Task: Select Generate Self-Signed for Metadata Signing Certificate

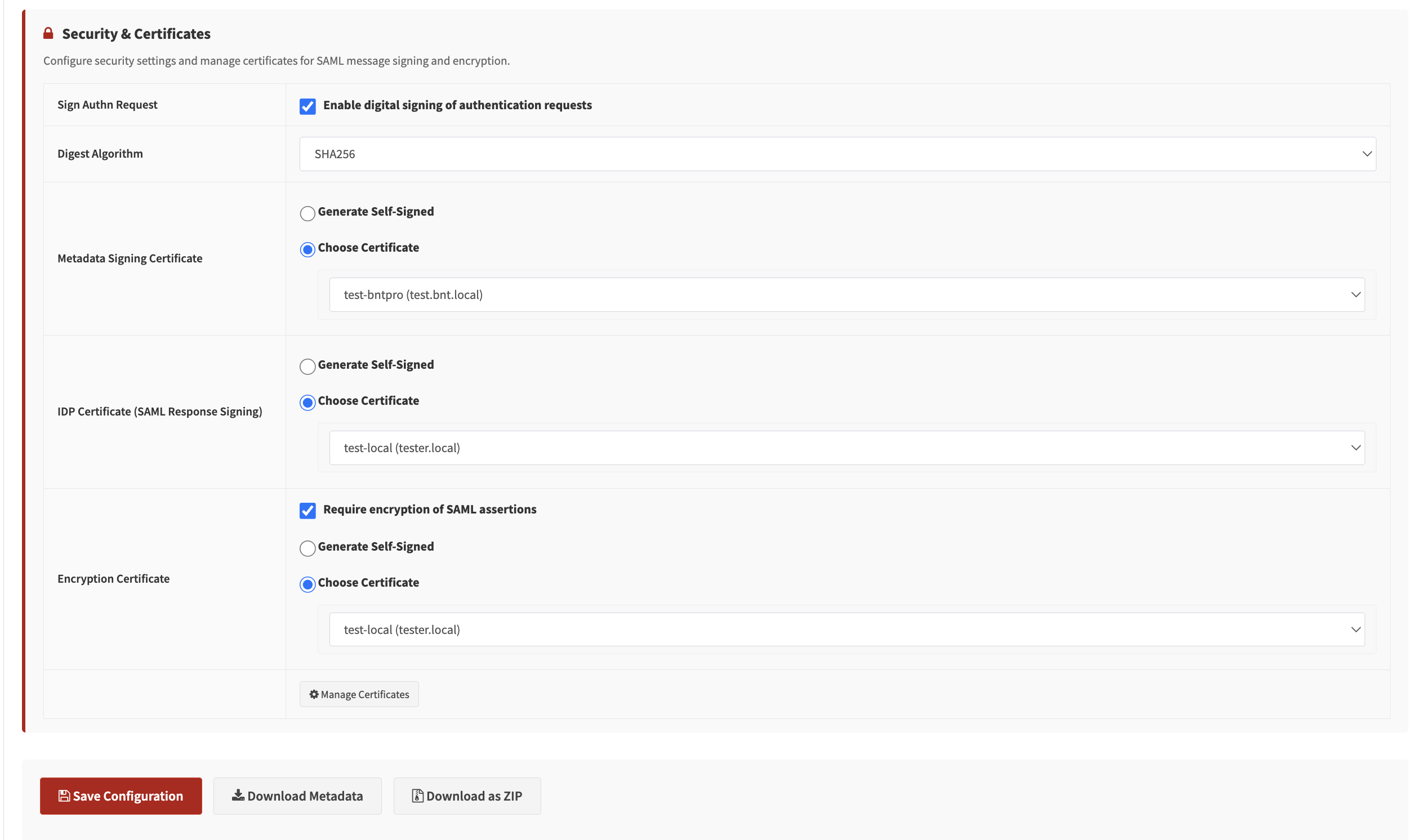Action: [x=308, y=213]
